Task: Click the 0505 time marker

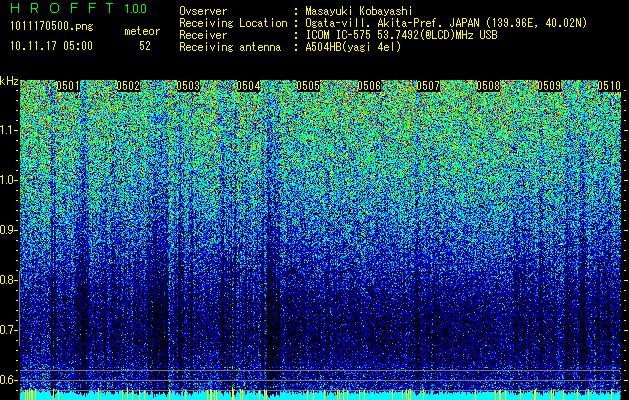Action: pyautogui.click(x=308, y=86)
